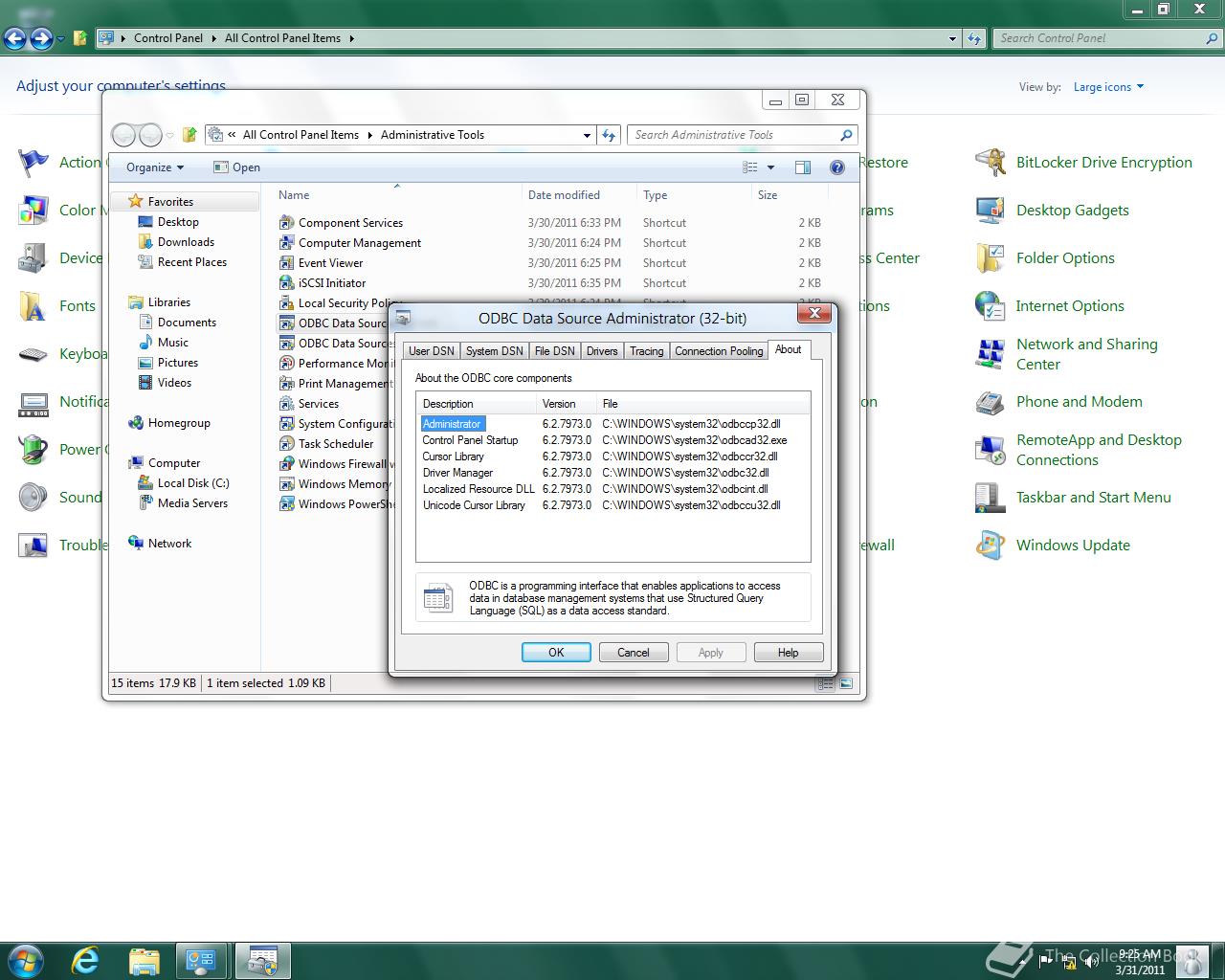
Task: Click the Services shortcut icon
Action: click(x=286, y=403)
